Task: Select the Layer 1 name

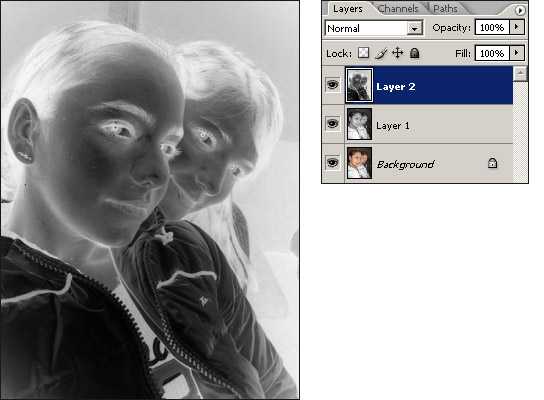Action: (x=392, y=126)
